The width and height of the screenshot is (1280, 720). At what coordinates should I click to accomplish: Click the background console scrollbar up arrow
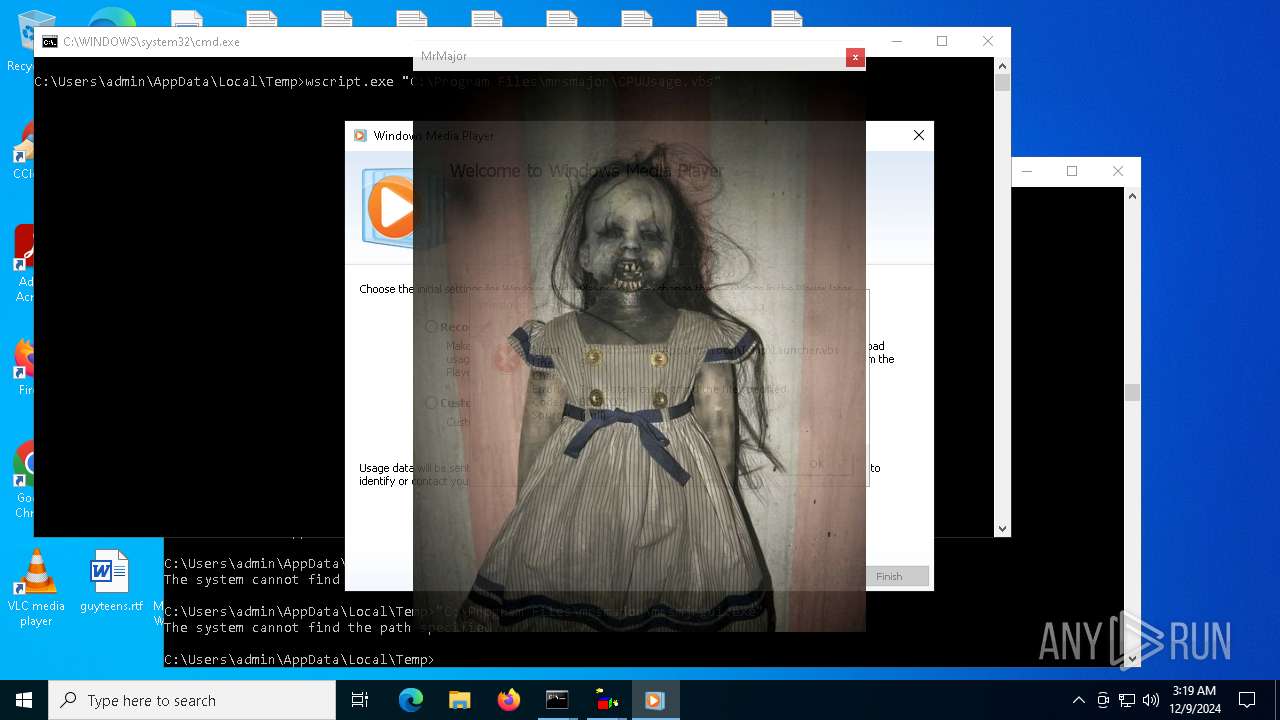(x=1132, y=196)
